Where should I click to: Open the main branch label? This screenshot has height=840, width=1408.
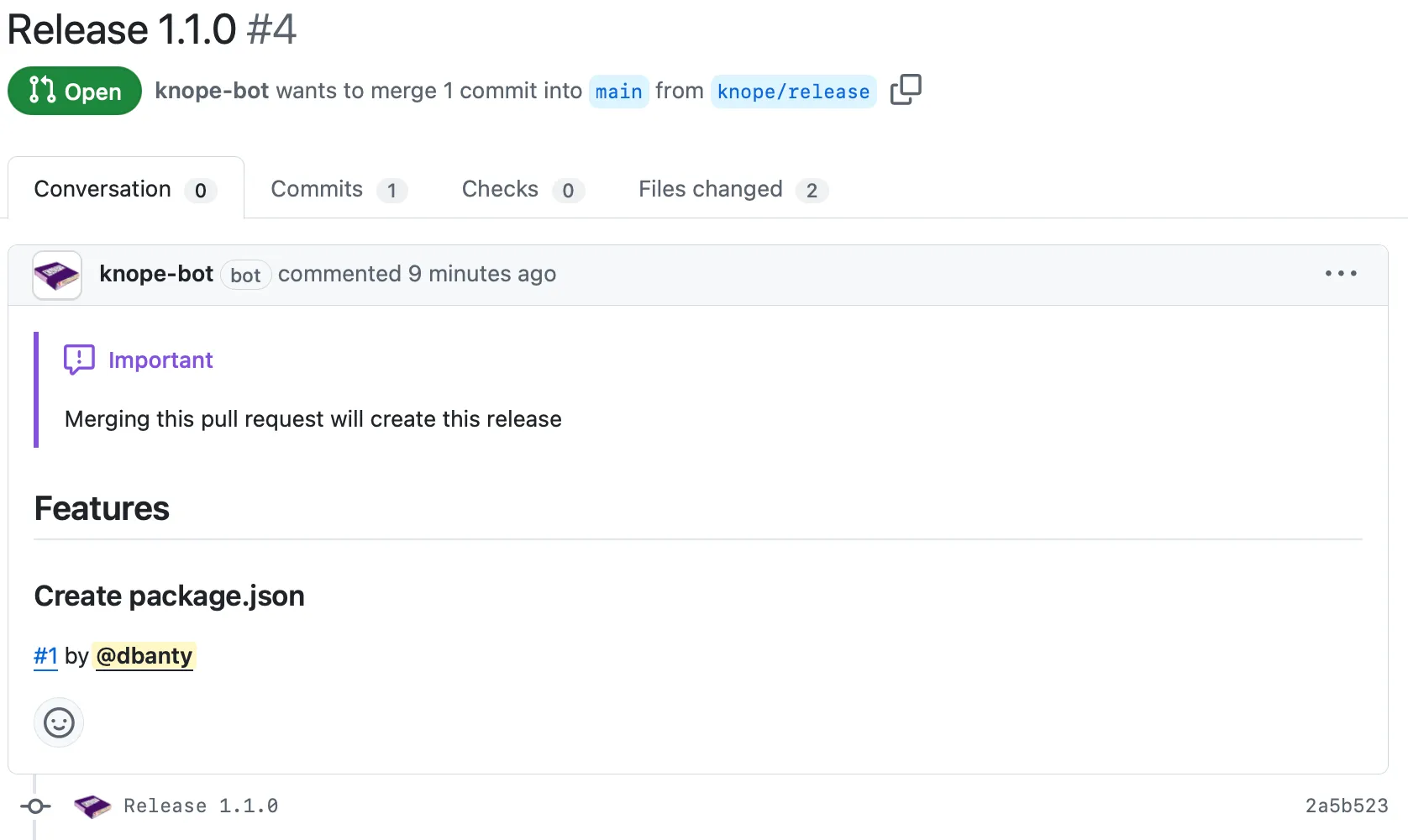618,92
